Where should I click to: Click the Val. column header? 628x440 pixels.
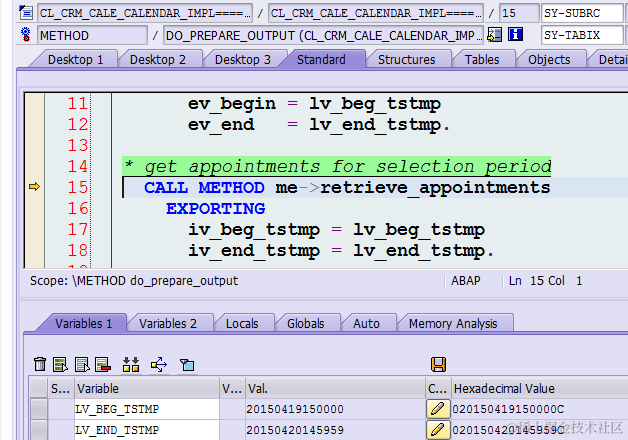(335, 388)
